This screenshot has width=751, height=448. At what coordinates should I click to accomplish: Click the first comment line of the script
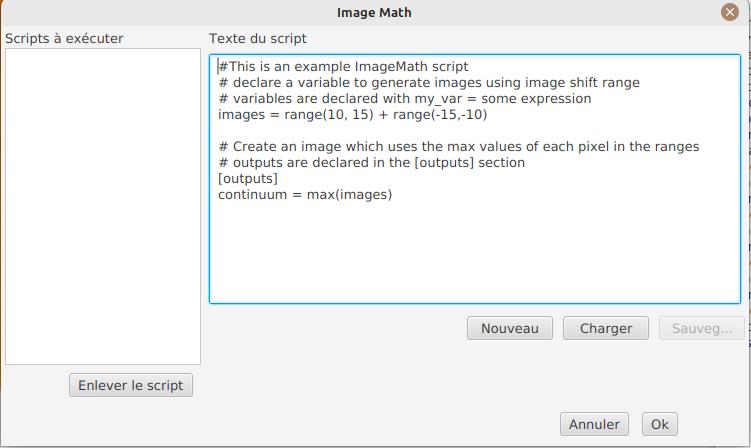(x=343, y=67)
